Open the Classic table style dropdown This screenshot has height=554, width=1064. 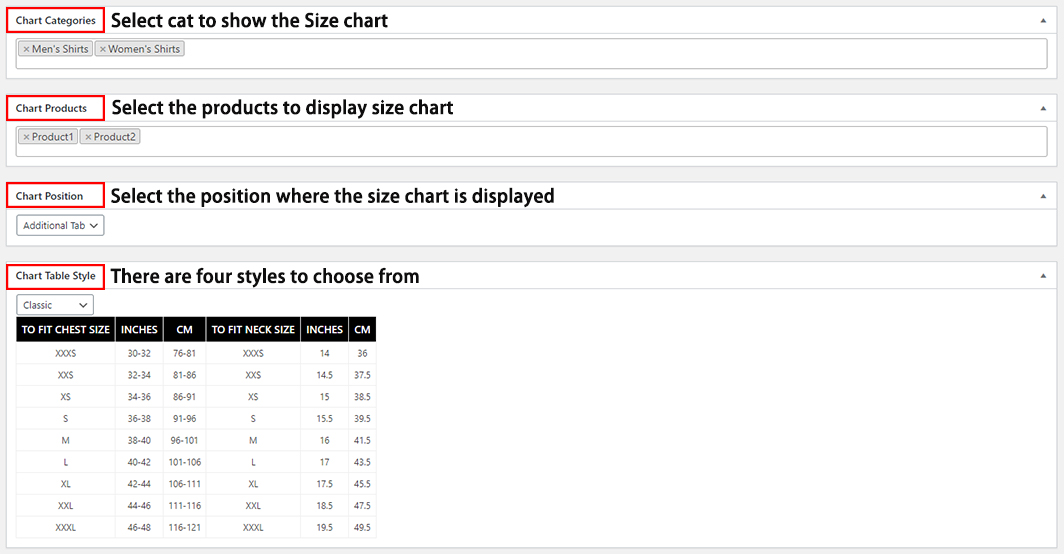(x=55, y=305)
